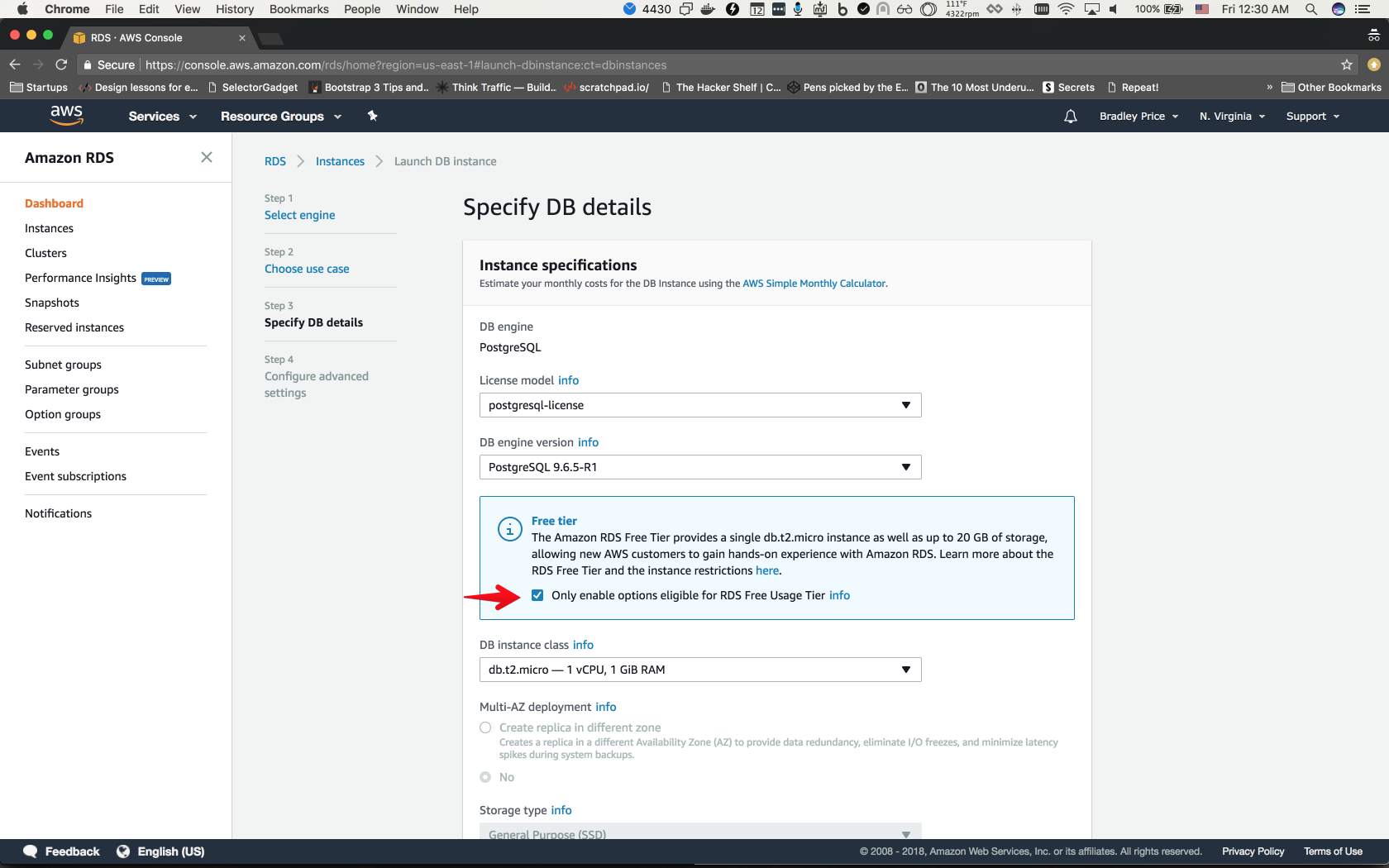Show hidden bookmarks overflow chevron
This screenshot has height=868, width=1389.
coord(1270,87)
